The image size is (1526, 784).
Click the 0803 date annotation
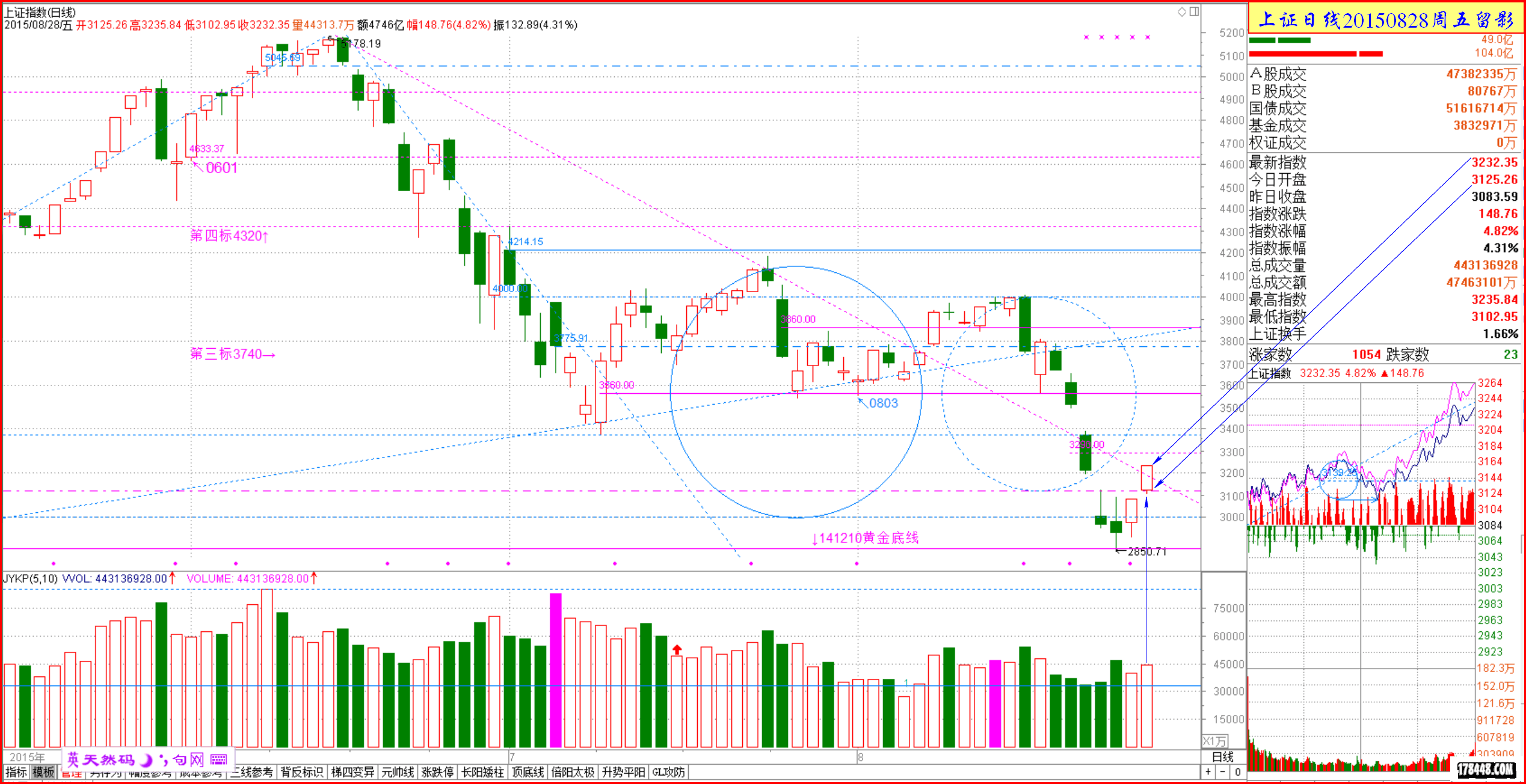883,403
